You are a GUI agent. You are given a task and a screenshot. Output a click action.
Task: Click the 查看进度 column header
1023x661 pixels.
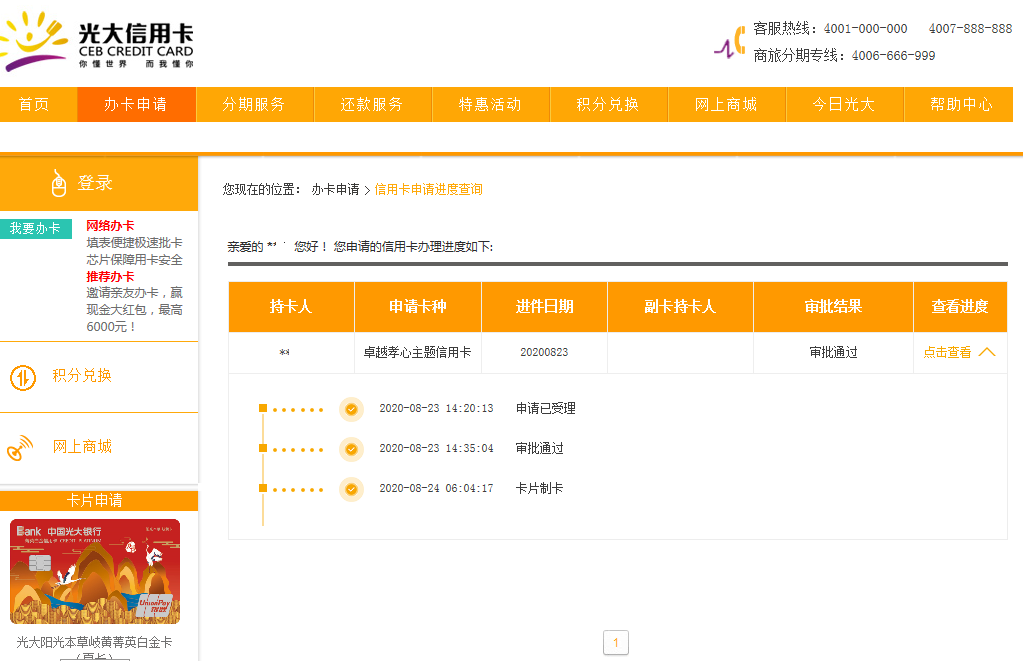coord(960,307)
